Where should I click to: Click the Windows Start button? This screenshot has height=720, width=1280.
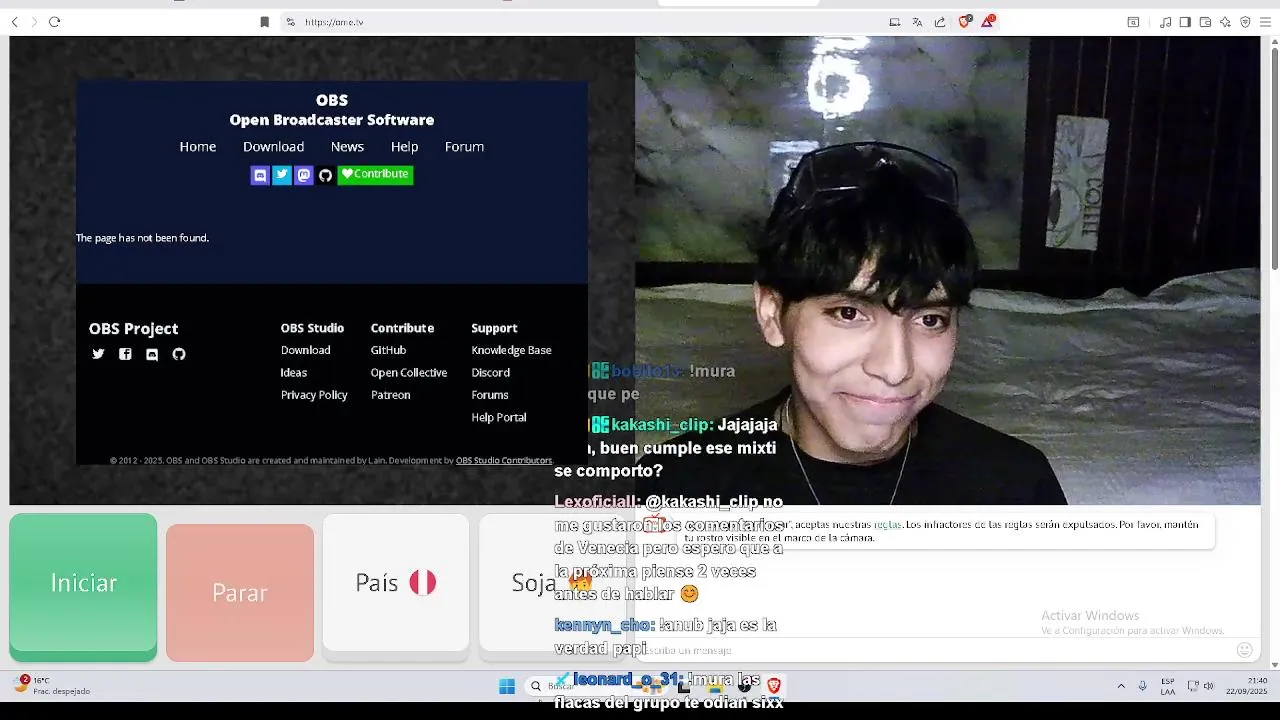point(507,686)
